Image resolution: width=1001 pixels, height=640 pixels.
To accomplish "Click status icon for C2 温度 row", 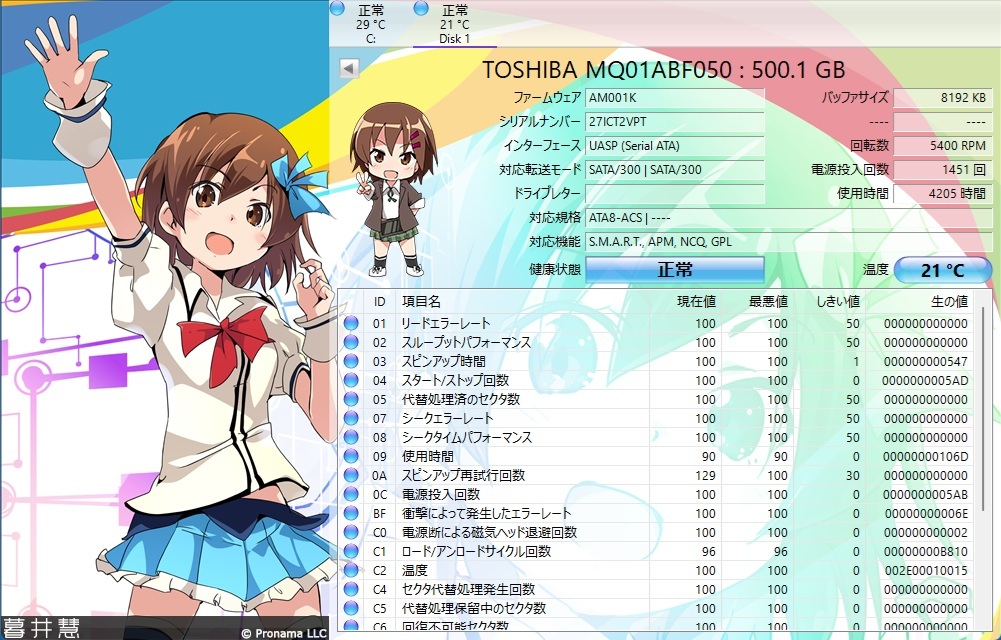I will [351, 570].
